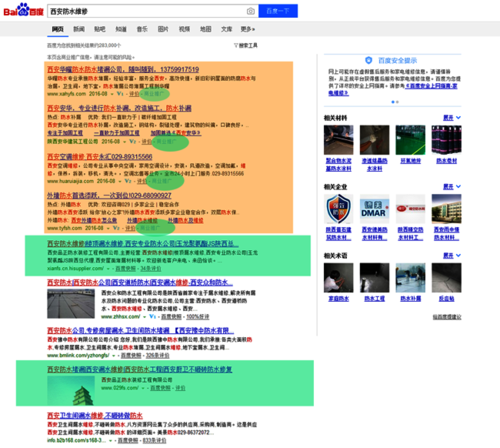Open the ad title ending 13759917519

tap(123, 69)
